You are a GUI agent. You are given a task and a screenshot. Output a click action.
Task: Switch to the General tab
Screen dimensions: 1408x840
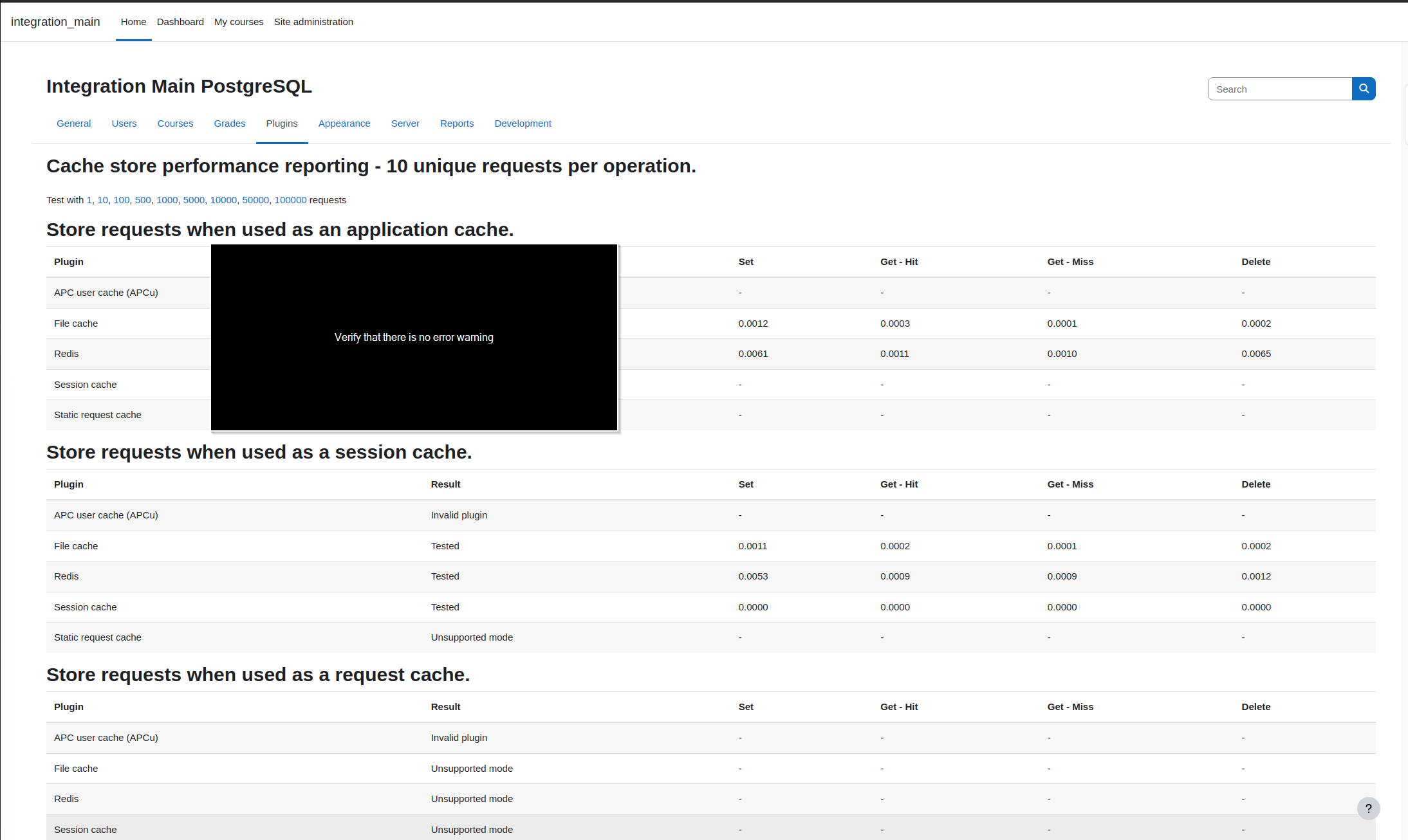click(x=74, y=123)
